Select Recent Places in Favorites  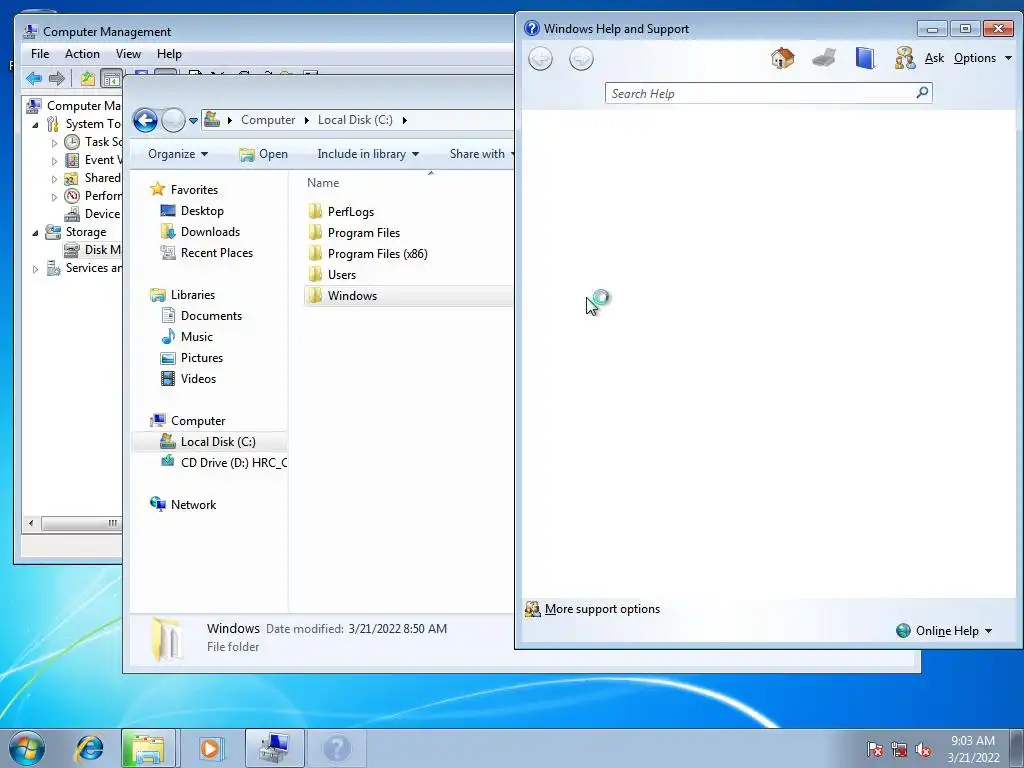[x=216, y=253]
